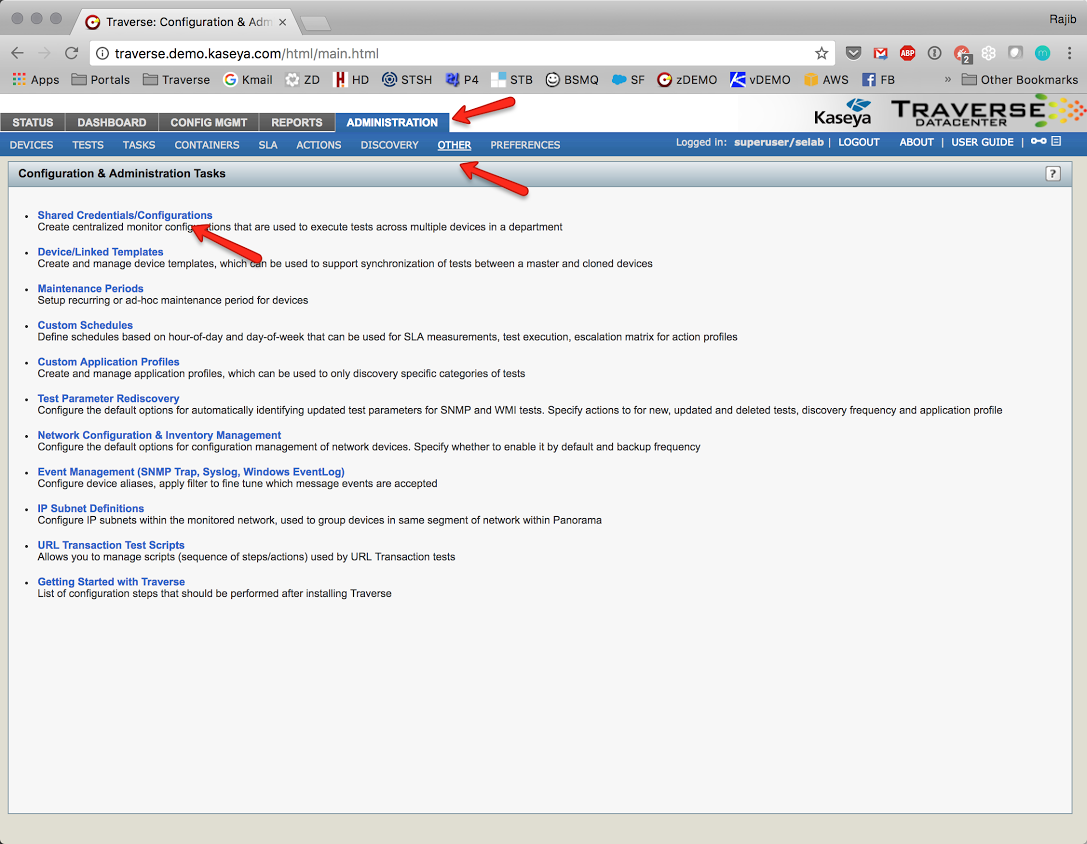Open Device/Linked Templates link
Screen dimensions: 1087x844
(101, 252)
